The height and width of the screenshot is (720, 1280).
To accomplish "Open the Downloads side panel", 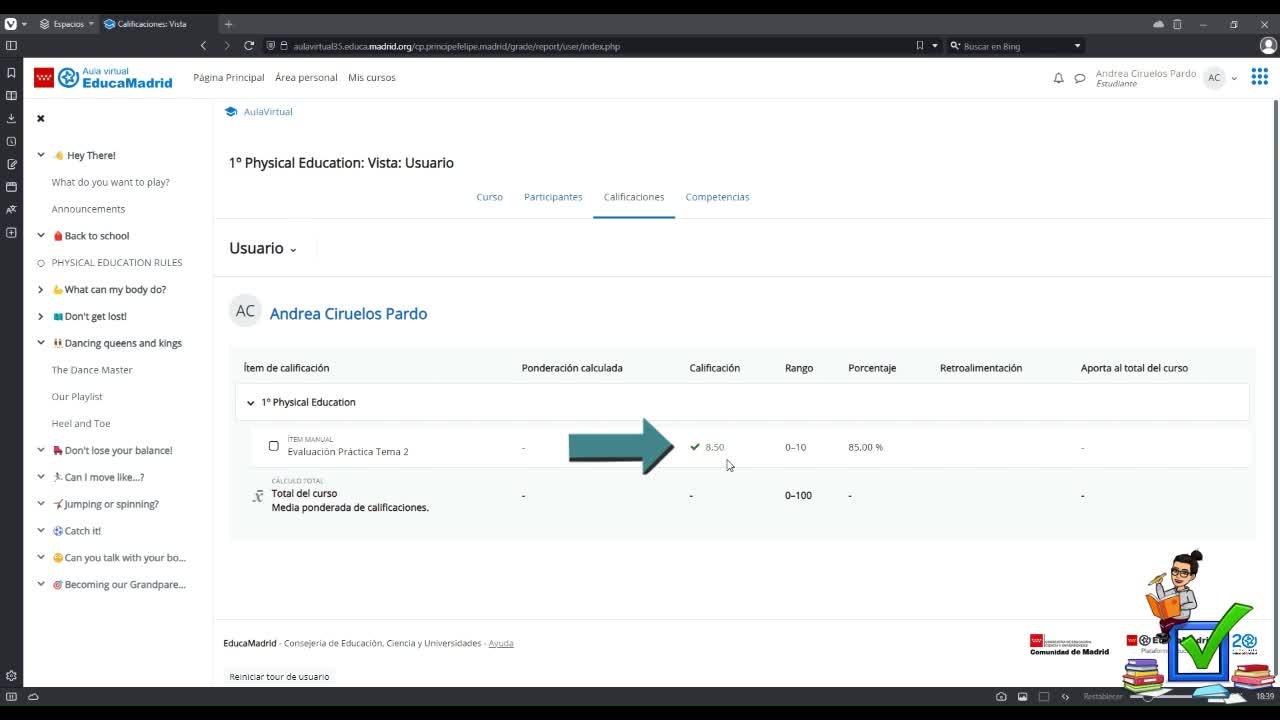I will click(x=11, y=118).
